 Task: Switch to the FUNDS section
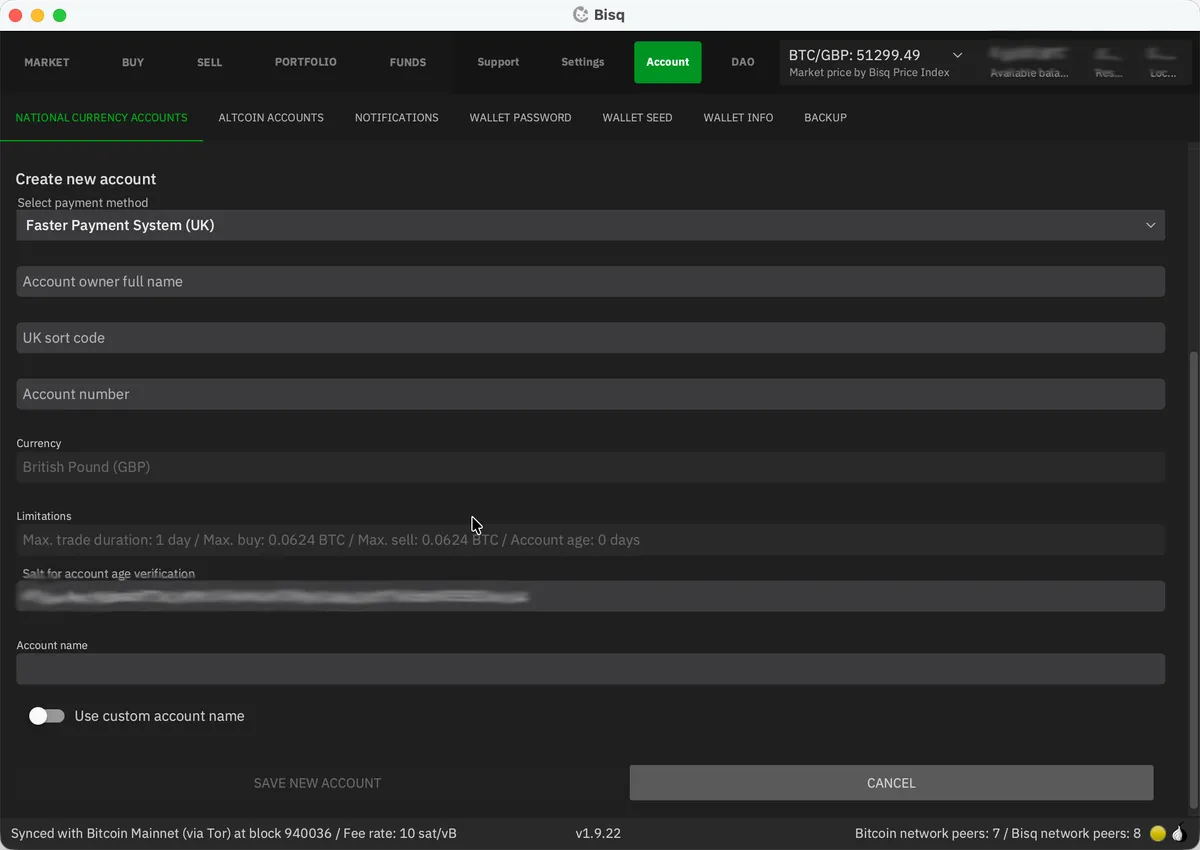click(x=407, y=62)
